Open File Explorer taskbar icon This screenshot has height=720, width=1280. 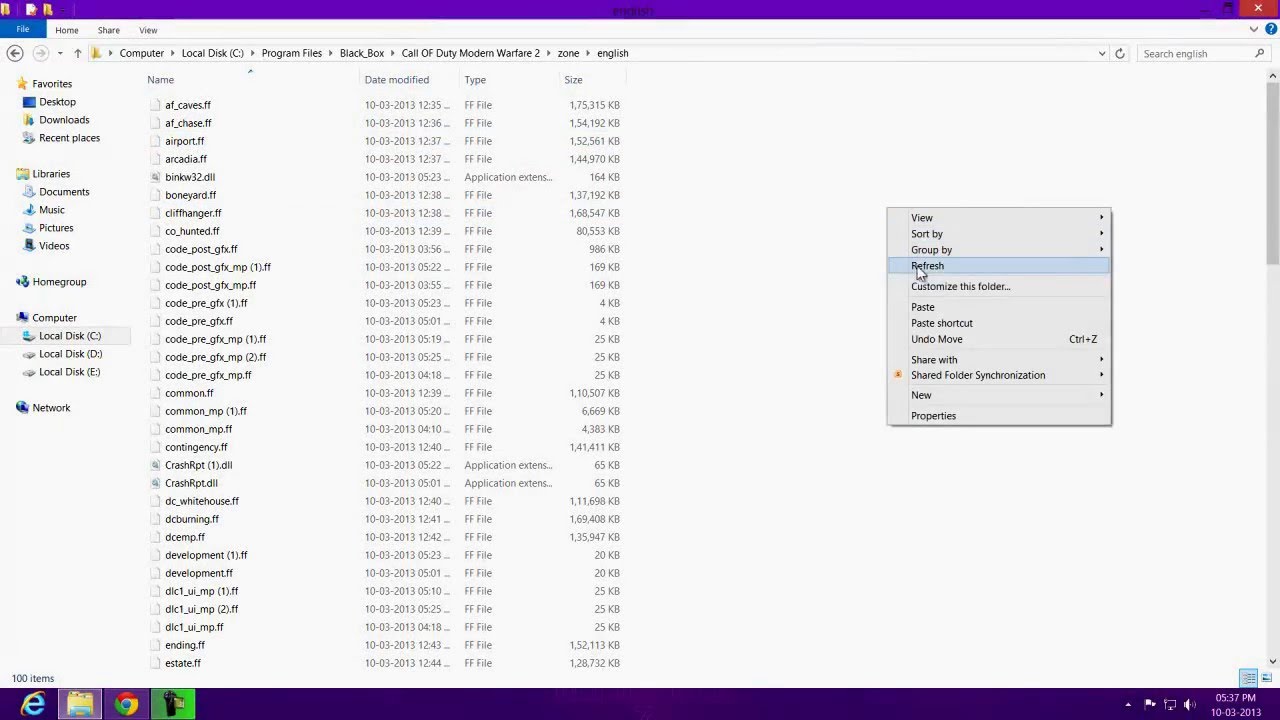pos(80,704)
